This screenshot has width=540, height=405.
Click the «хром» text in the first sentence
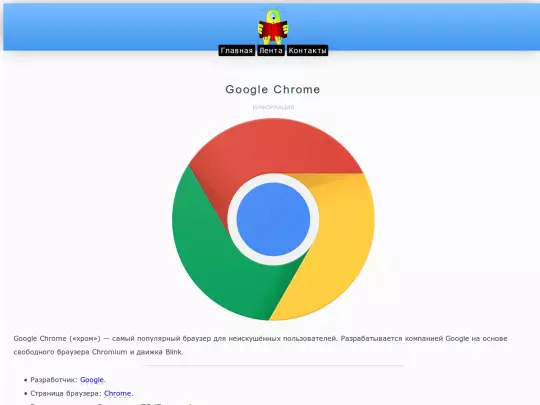pos(85,339)
